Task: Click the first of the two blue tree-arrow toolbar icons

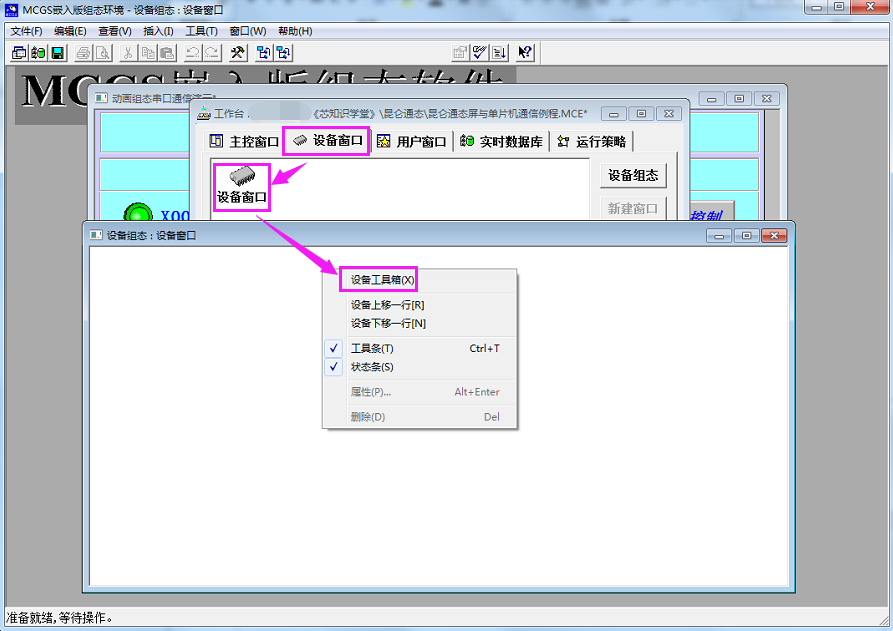Action: tap(264, 53)
